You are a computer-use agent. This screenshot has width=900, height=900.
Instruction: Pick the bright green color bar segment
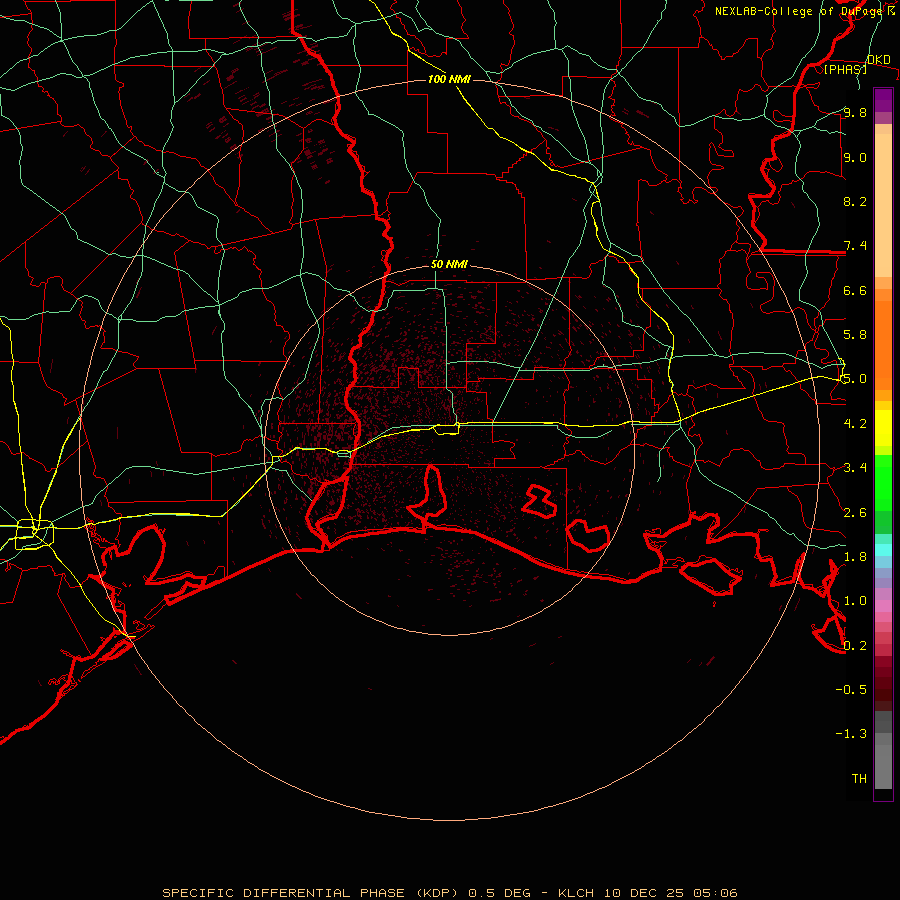click(883, 482)
